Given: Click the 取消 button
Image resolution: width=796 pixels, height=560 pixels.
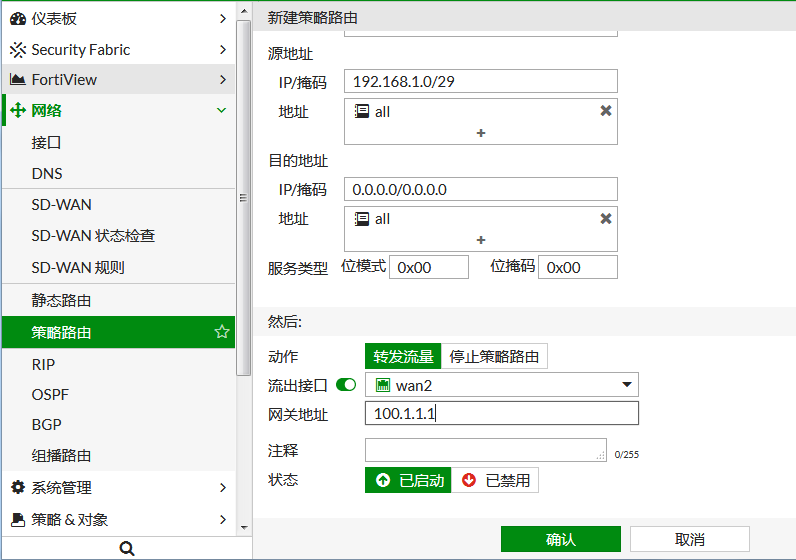Looking at the screenshot, I should pyautogui.click(x=690, y=539).
